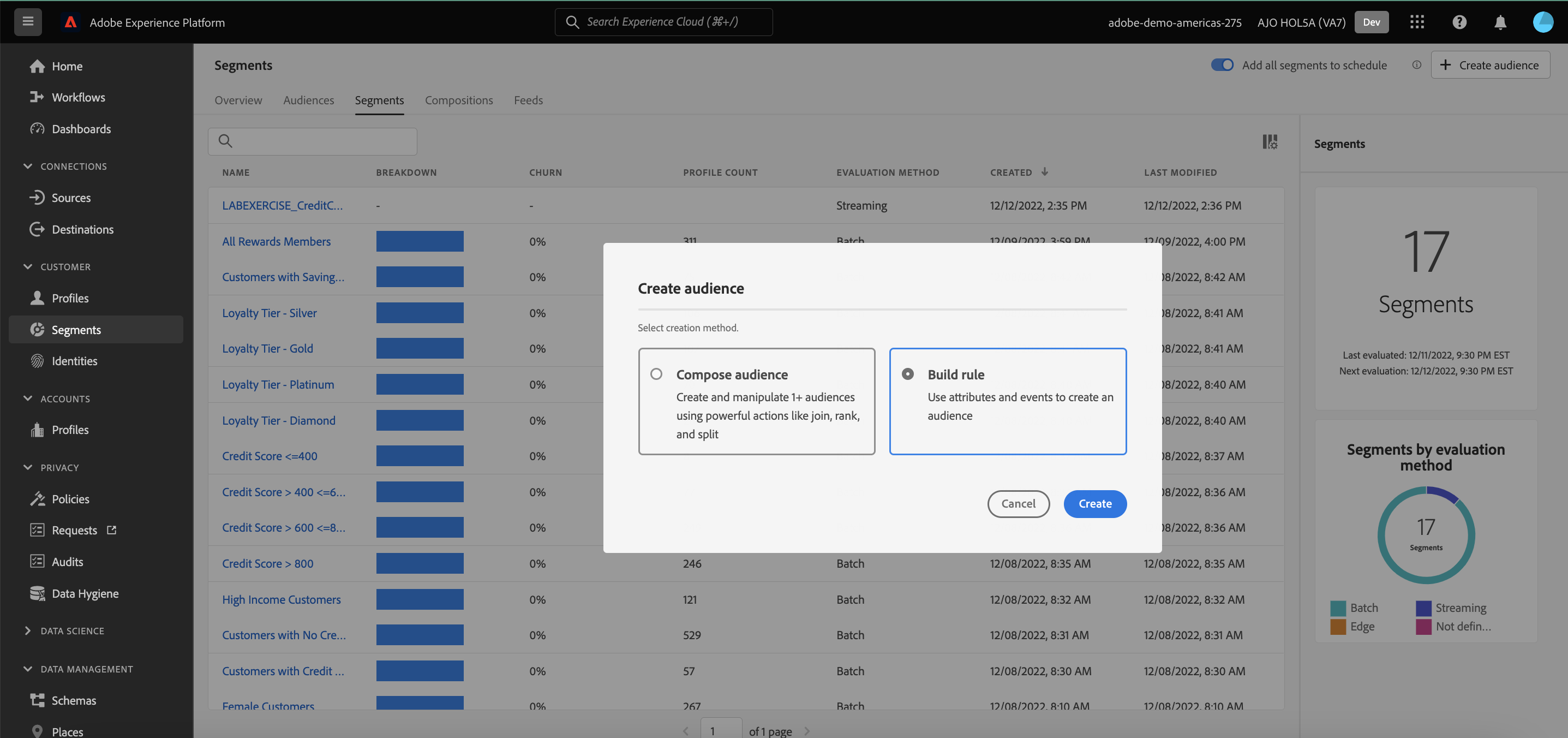The height and width of the screenshot is (738, 1568).
Task: Switch to the Overview tab
Action: 238,100
